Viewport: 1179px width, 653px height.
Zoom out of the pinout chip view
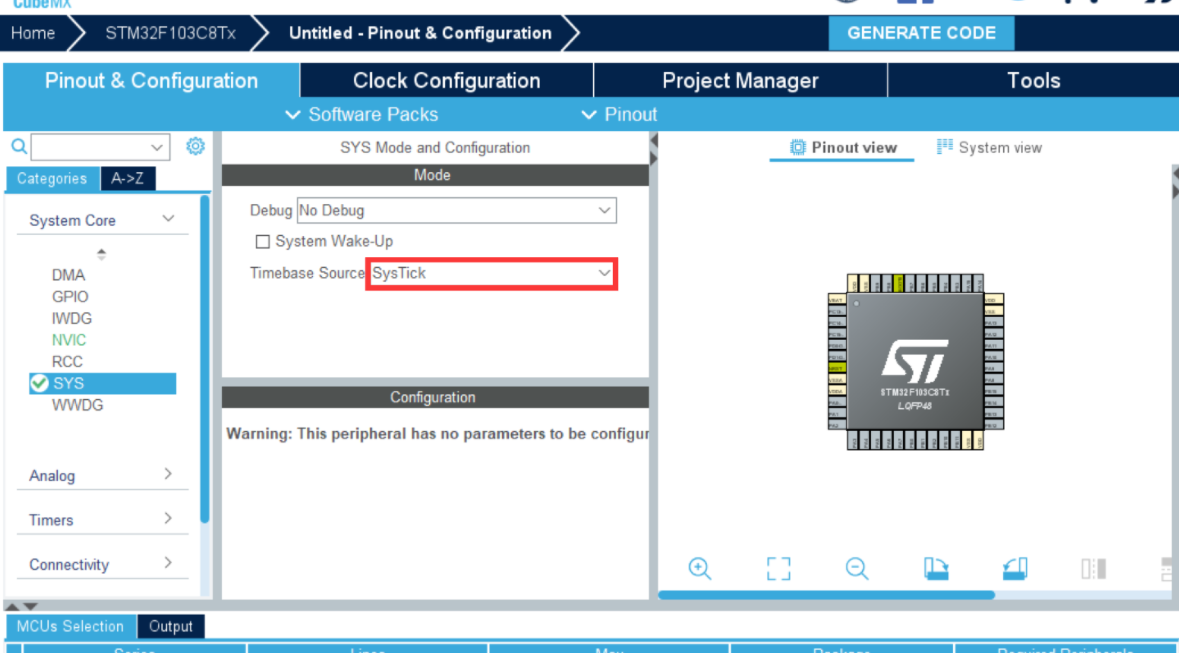(x=857, y=568)
